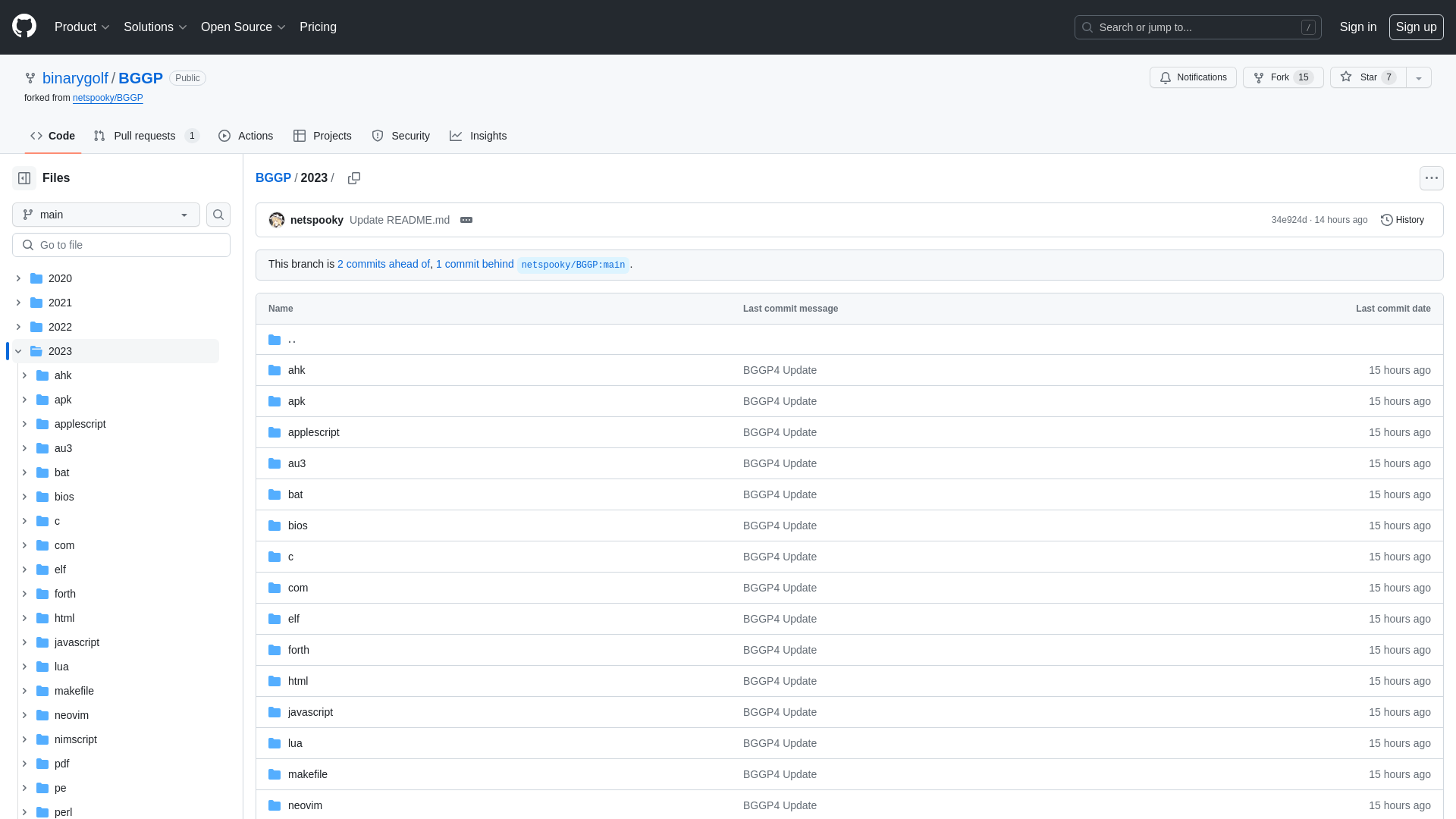Open commit 34e924d link
The height and width of the screenshot is (819, 1456).
[1289, 220]
